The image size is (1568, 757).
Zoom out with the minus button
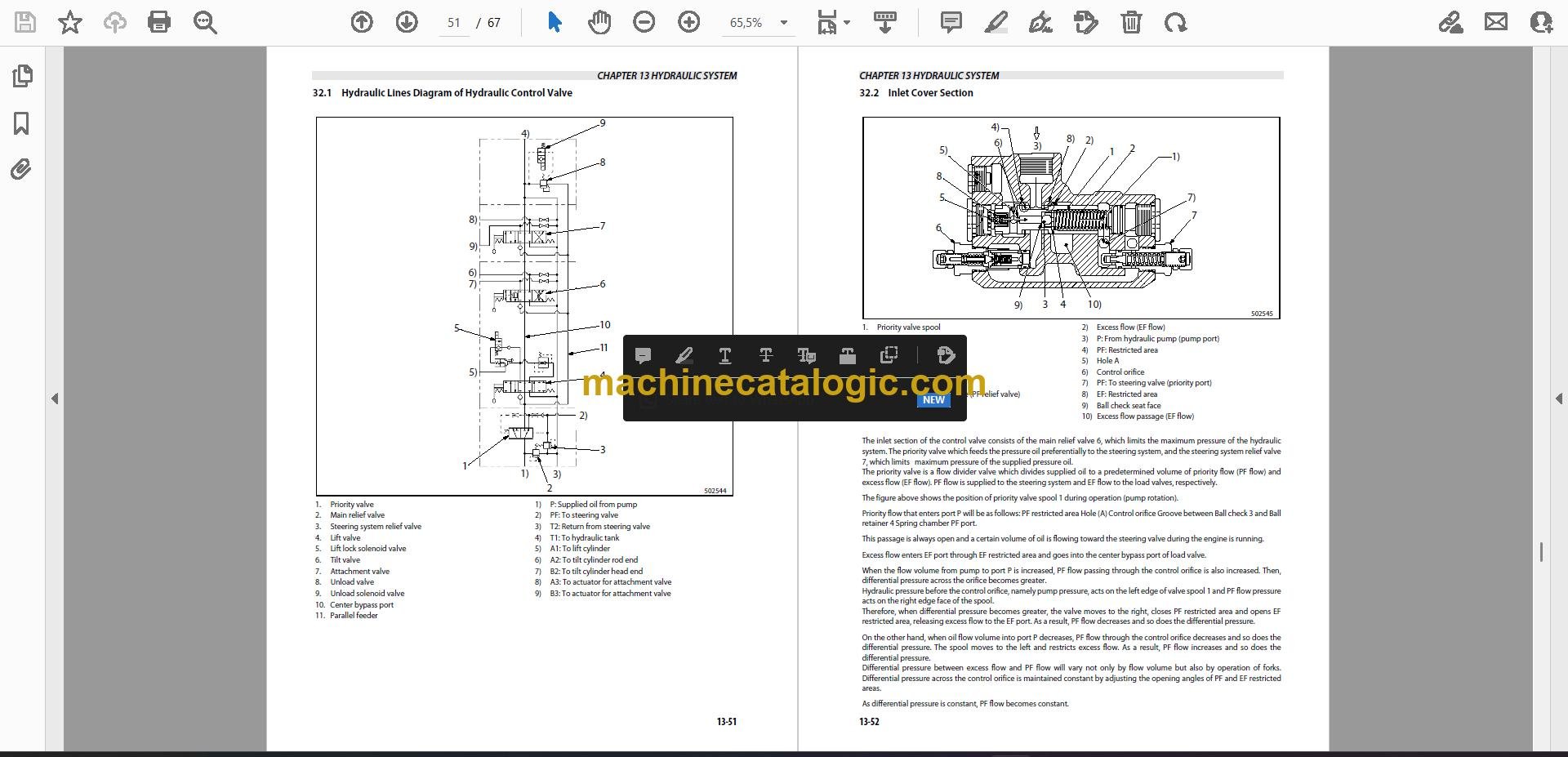click(644, 23)
